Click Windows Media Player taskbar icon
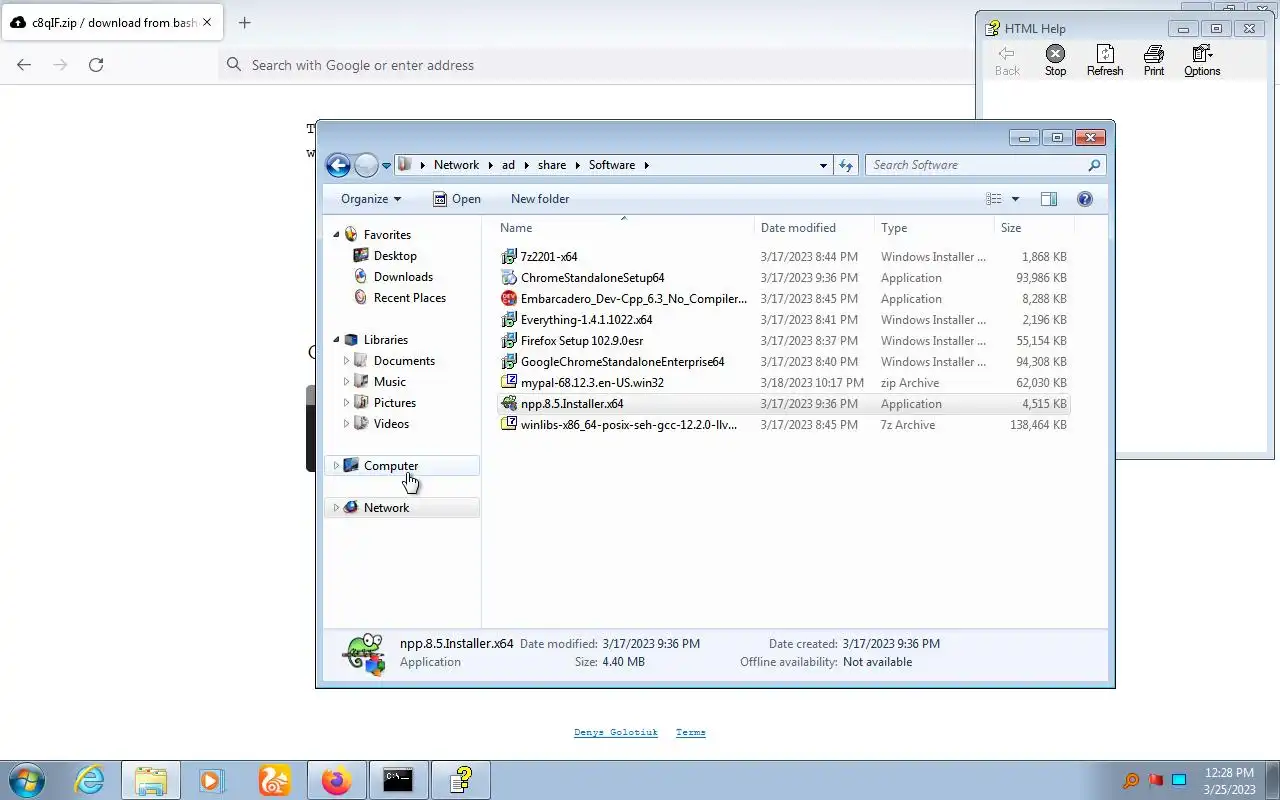1280x800 pixels. point(212,780)
